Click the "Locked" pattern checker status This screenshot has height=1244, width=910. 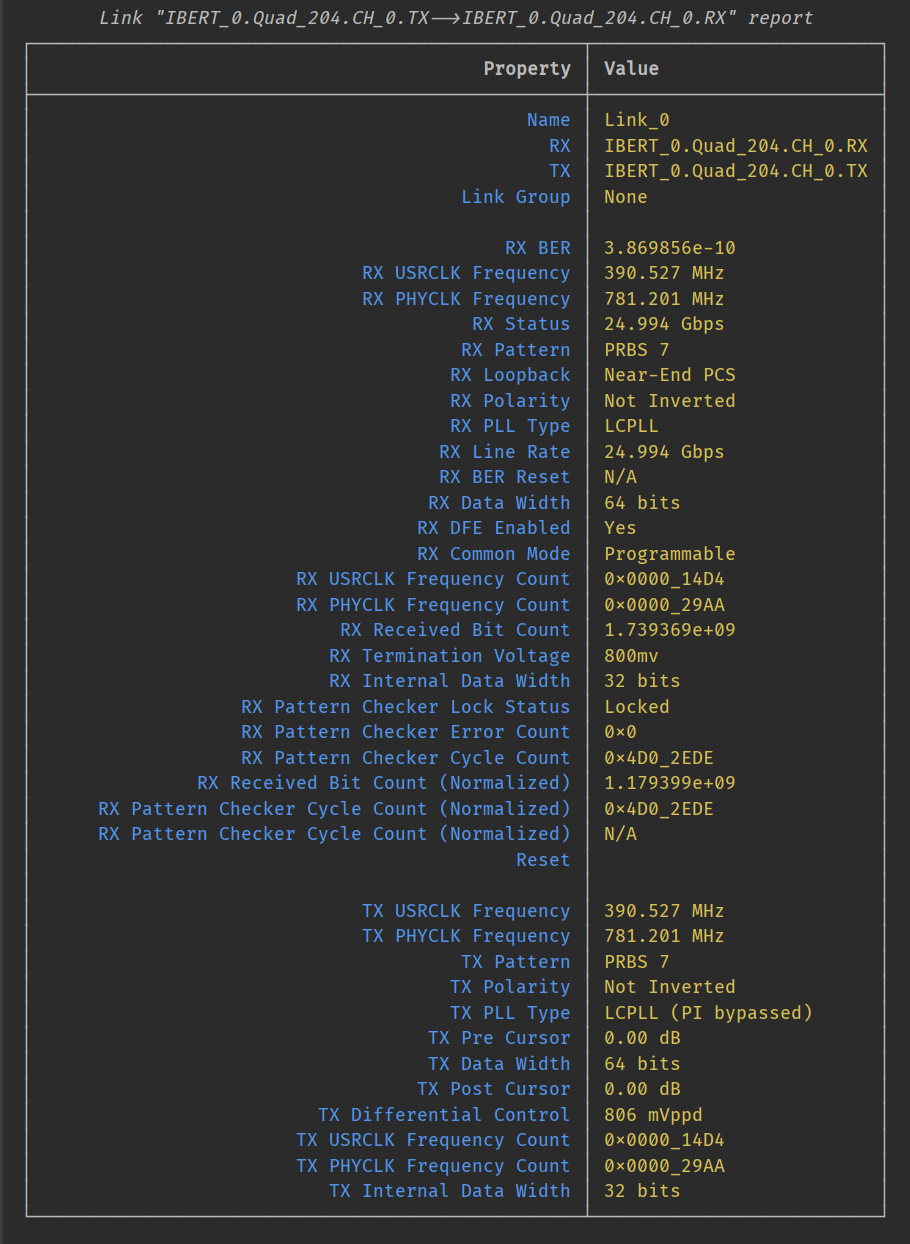(x=636, y=707)
